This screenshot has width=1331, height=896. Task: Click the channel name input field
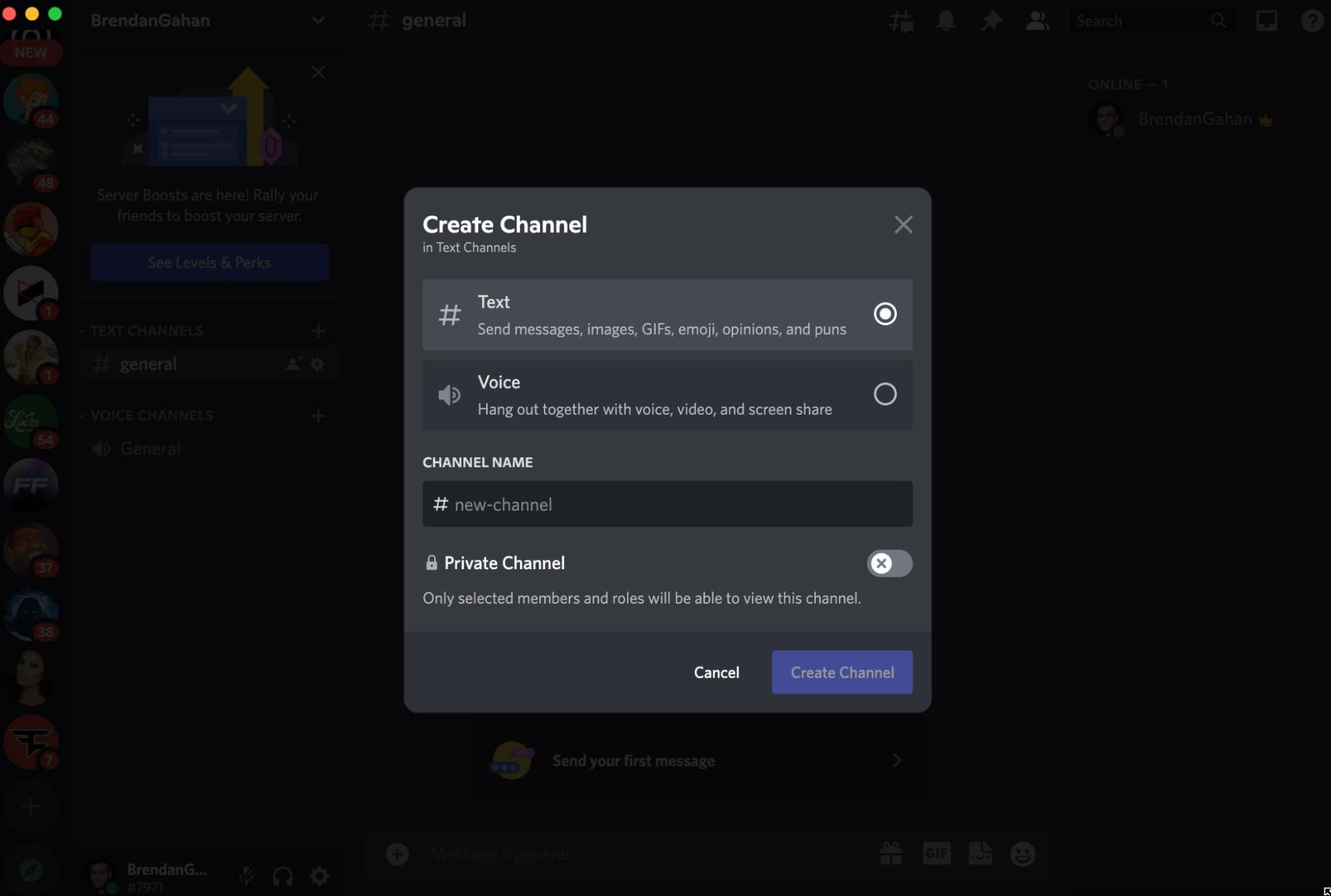[x=667, y=503]
